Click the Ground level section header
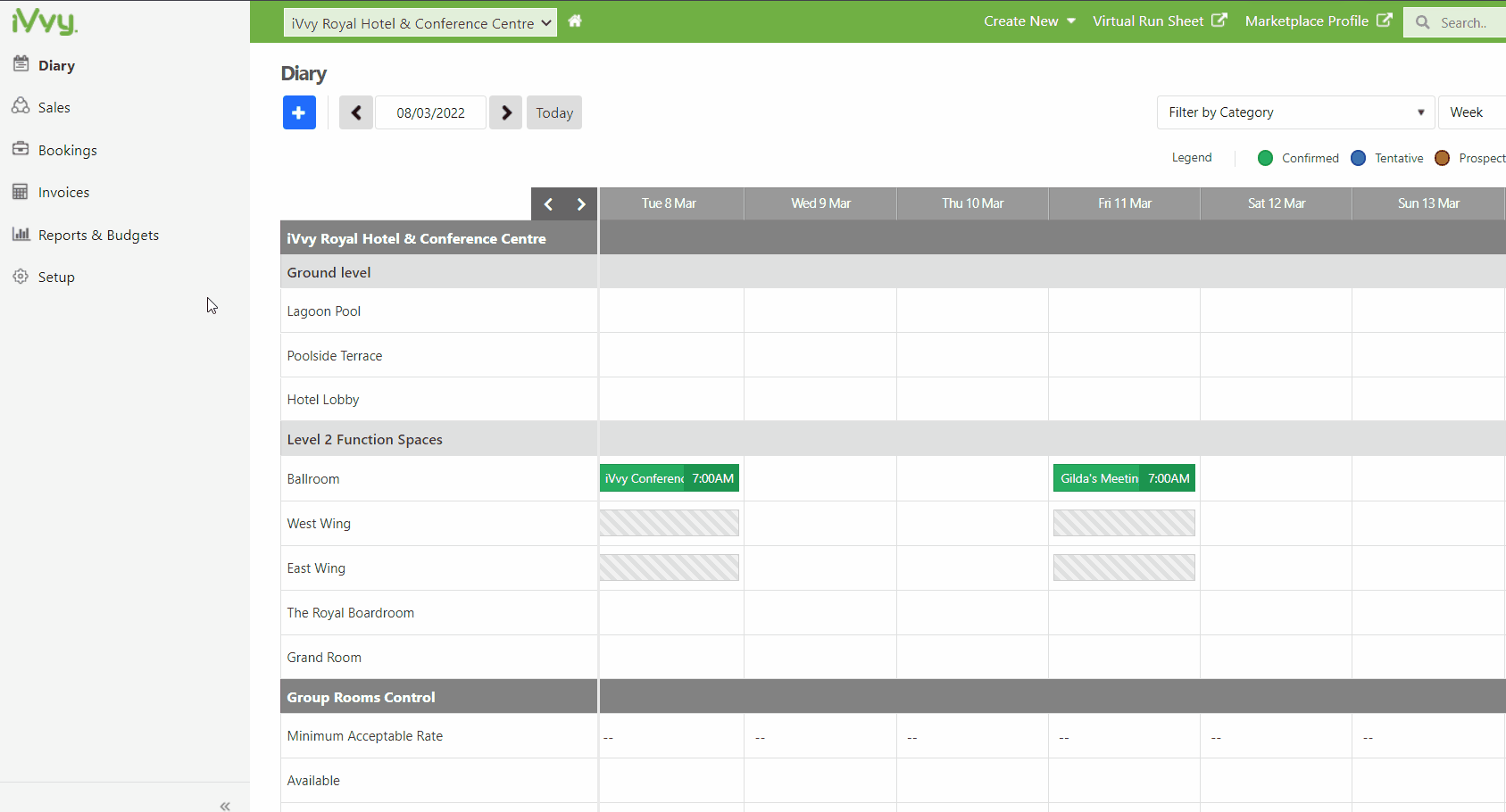The image size is (1506, 812). (329, 273)
